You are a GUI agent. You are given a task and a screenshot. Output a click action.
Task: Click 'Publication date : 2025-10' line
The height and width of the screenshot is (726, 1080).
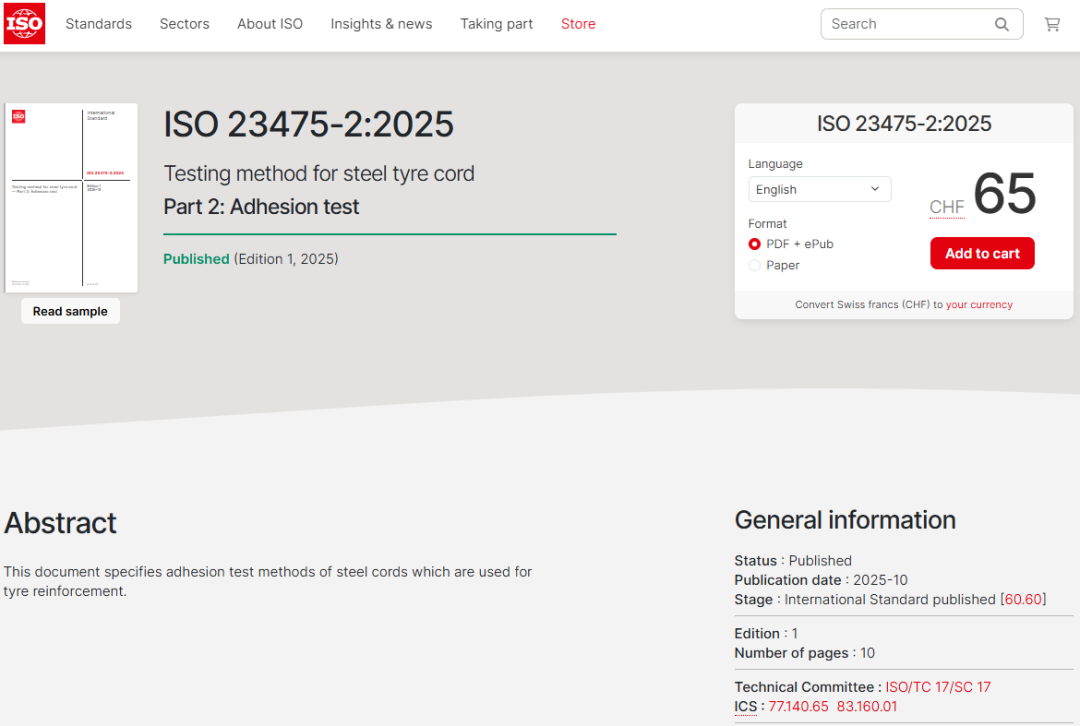click(x=821, y=580)
